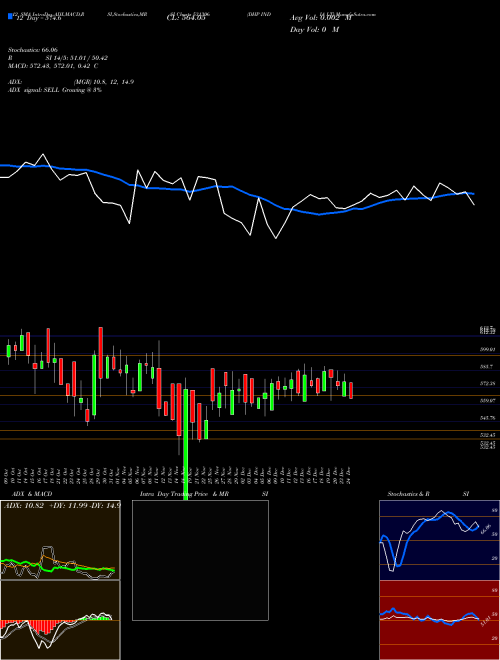Click the '(MGR) 10.8, 12, 14.9' values

pos(104,82)
